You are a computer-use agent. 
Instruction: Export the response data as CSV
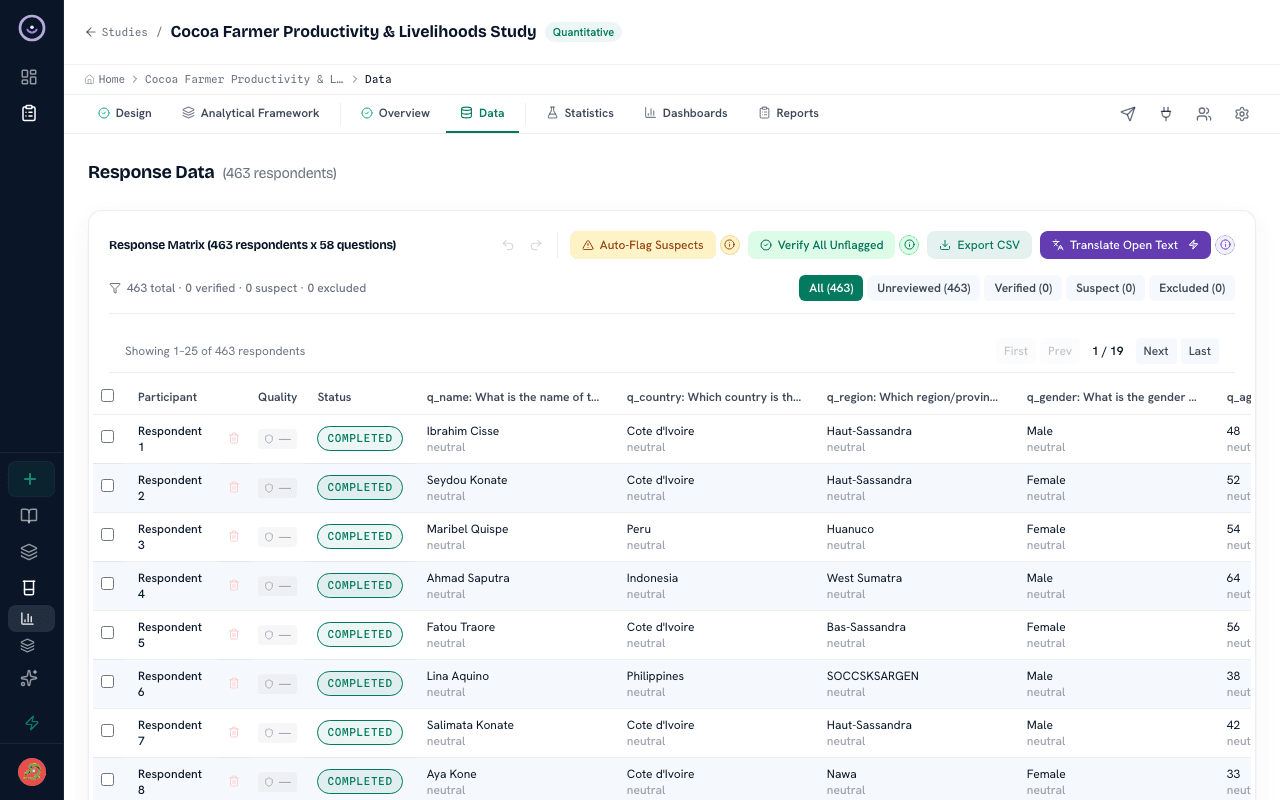[979, 245]
